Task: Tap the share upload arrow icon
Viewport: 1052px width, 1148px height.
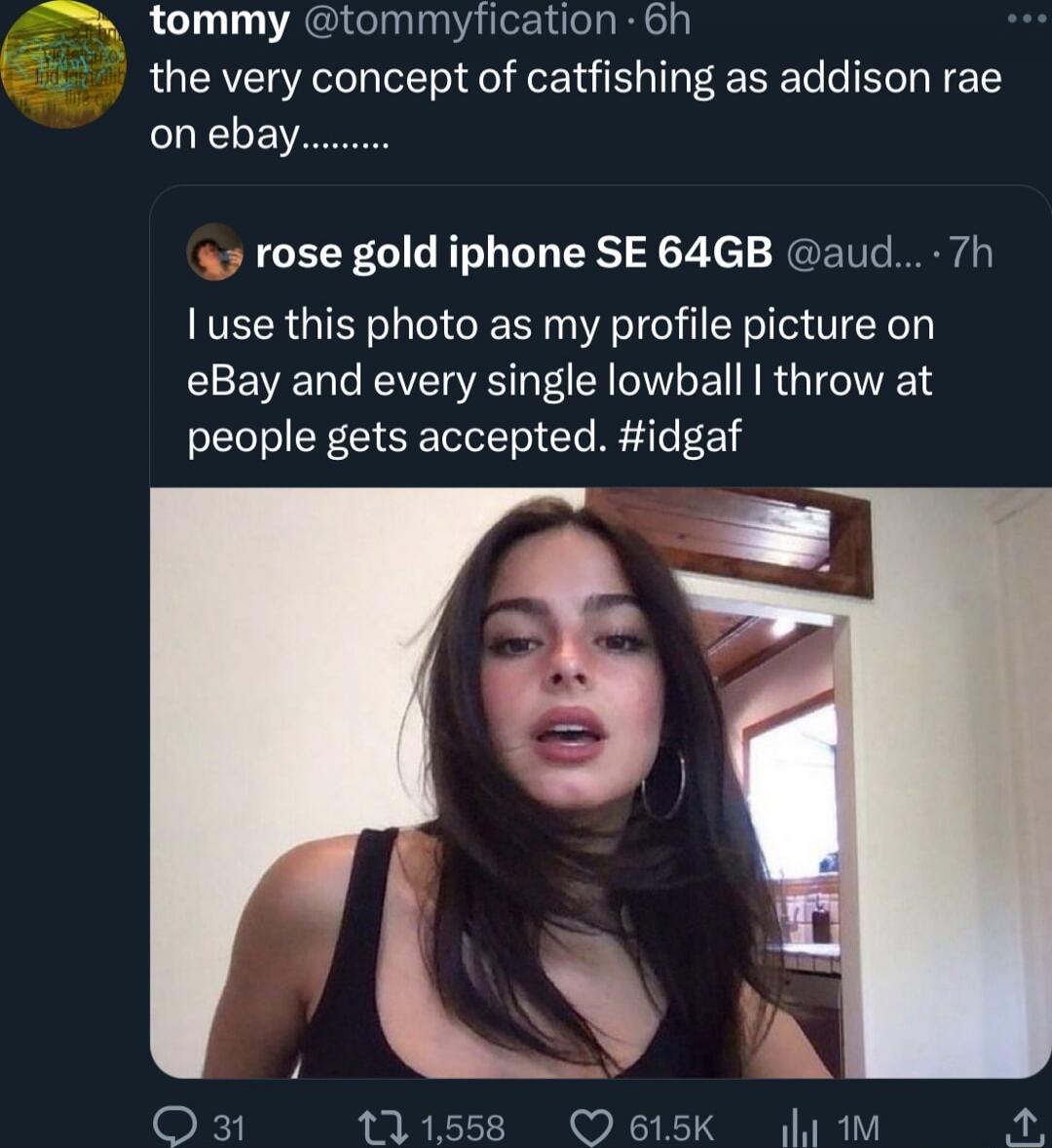Action: point(1027,1126)
